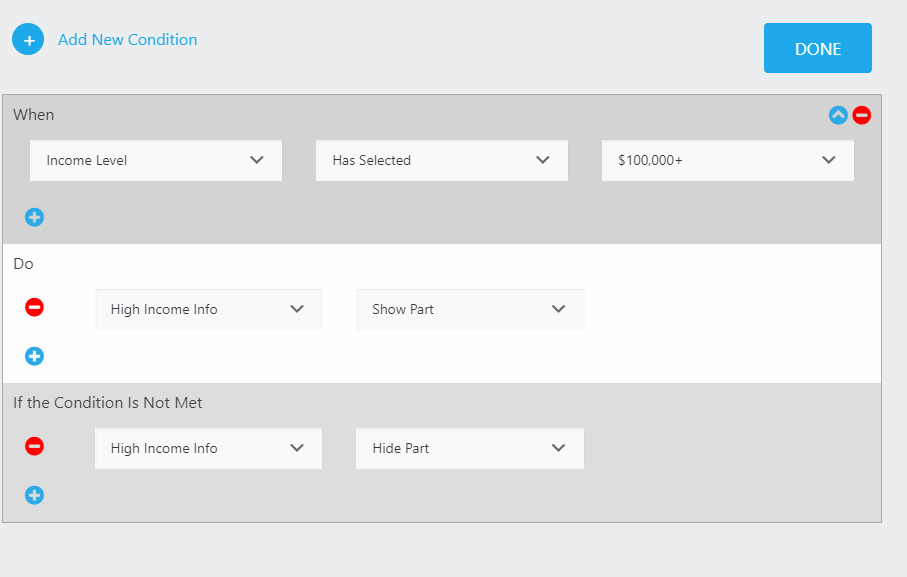Open the High Income Info dropdown in Do section
907x577 pixels.
point(208,309)
